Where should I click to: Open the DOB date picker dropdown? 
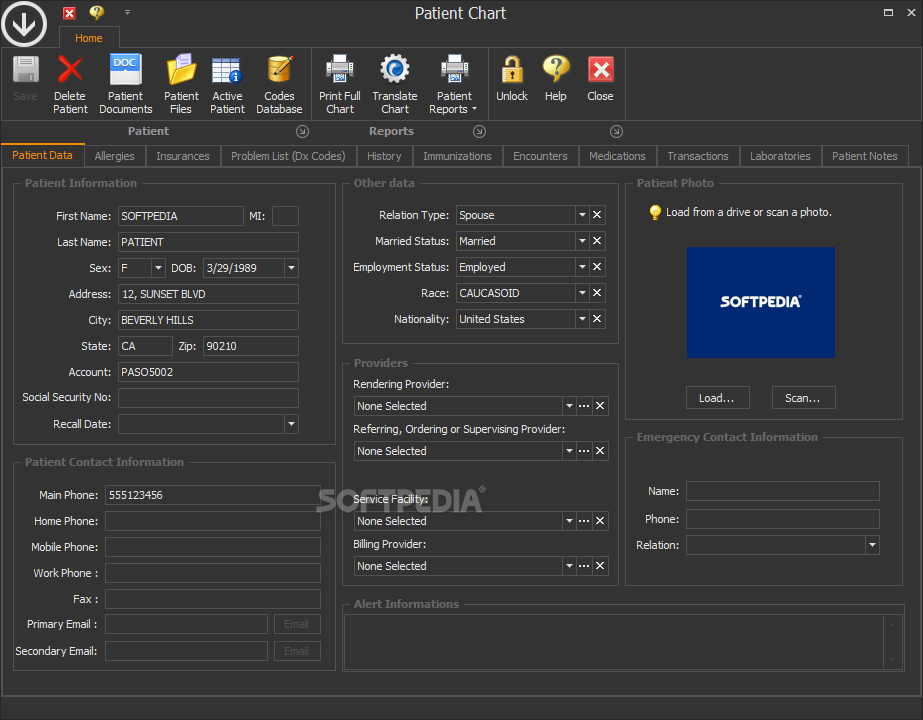290,268
